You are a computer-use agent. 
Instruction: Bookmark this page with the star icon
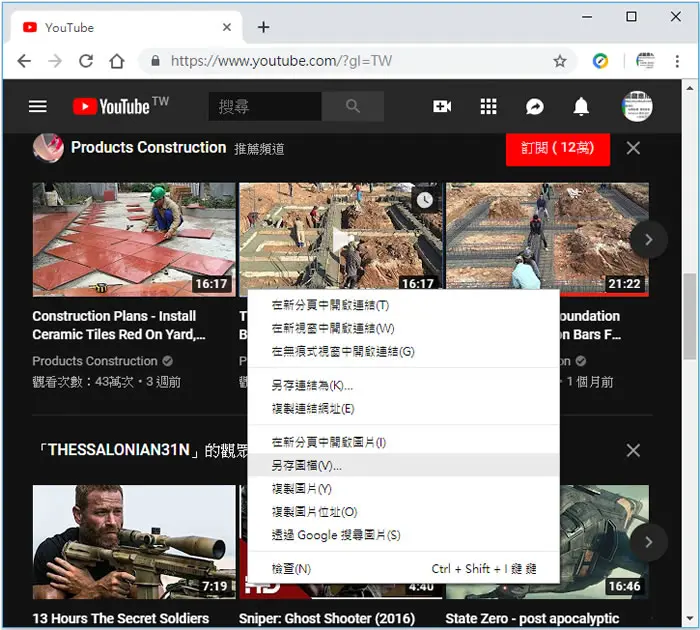560,61
